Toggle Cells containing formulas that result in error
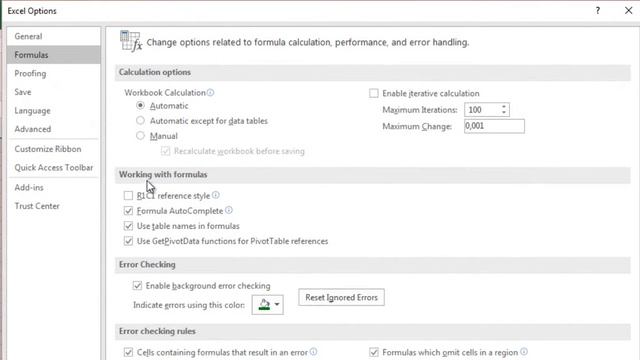The height and width of the screenshot is (360, 640). (x=128, y=352)
